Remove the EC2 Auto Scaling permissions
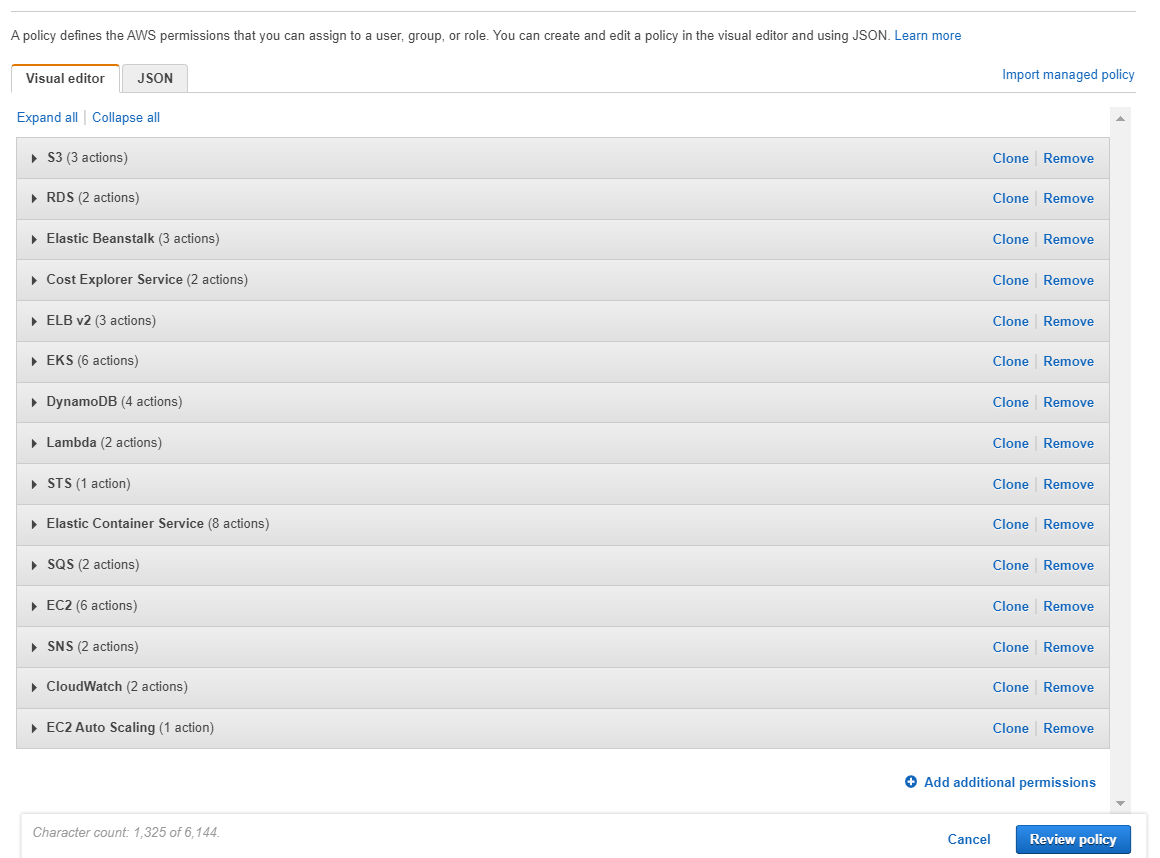The height and width of the screenshot is (858, 1160). click(x=1068, y=729)
